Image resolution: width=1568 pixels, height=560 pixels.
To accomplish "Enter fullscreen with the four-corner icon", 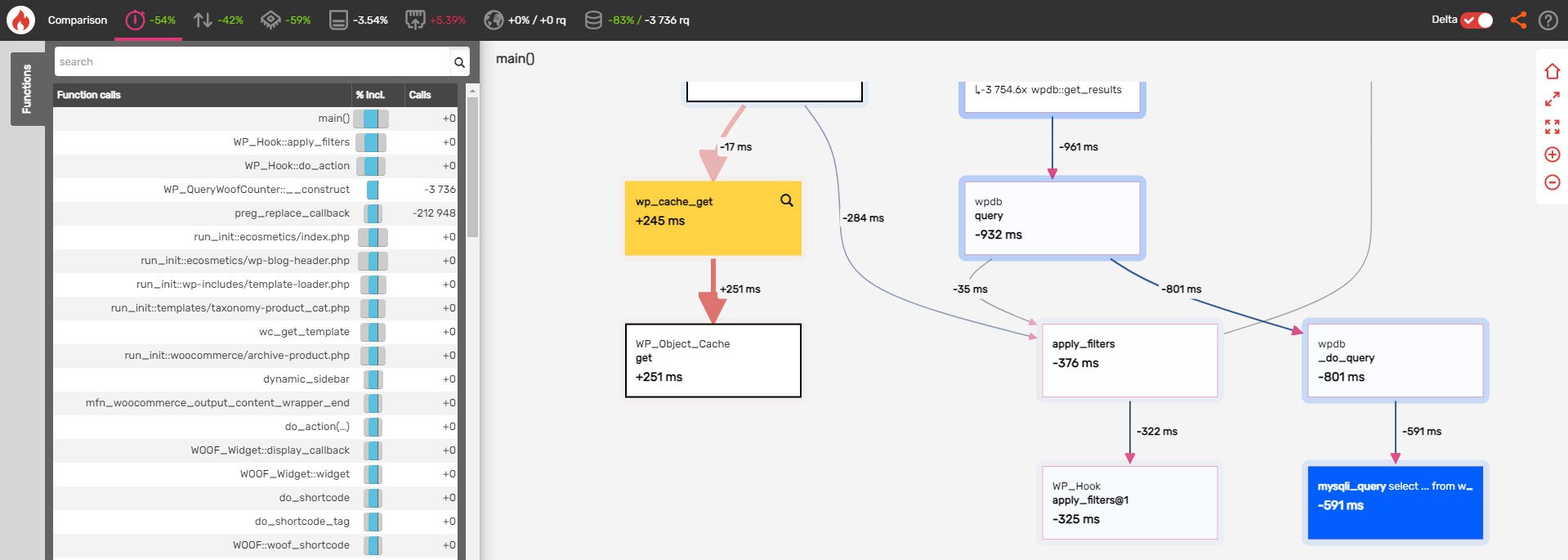I will 1552,127.
